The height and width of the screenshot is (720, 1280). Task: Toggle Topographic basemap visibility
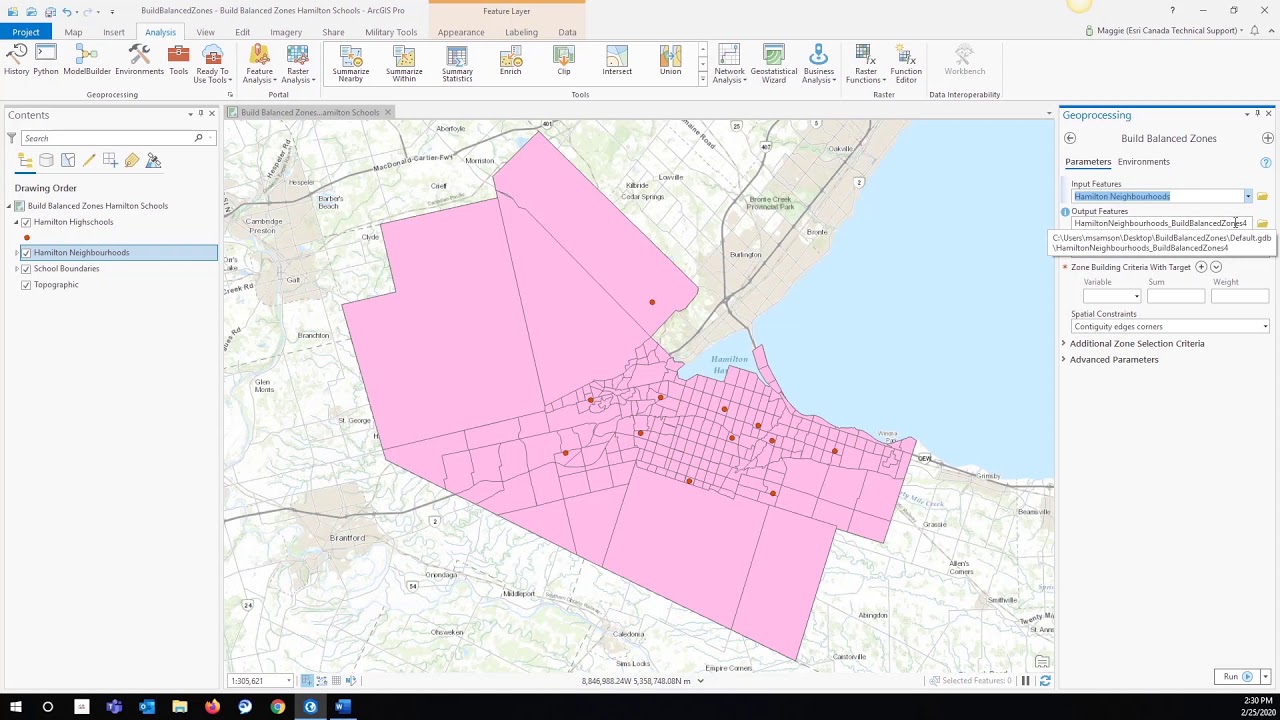click(x=26, y=285)
